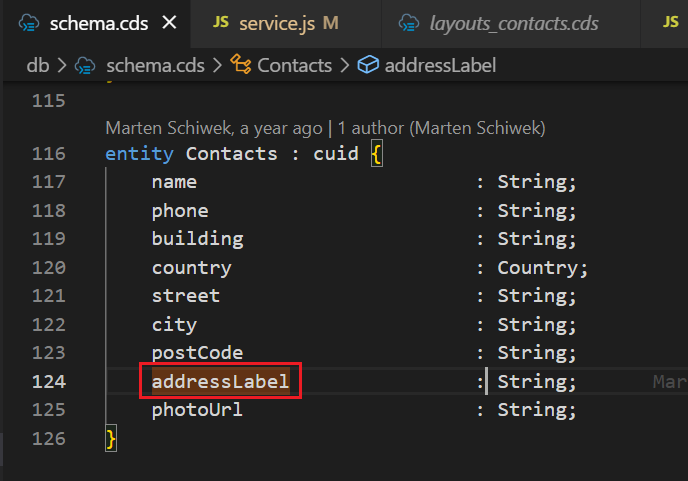Click the inline blame text on line 124

[x=670, y=382]
